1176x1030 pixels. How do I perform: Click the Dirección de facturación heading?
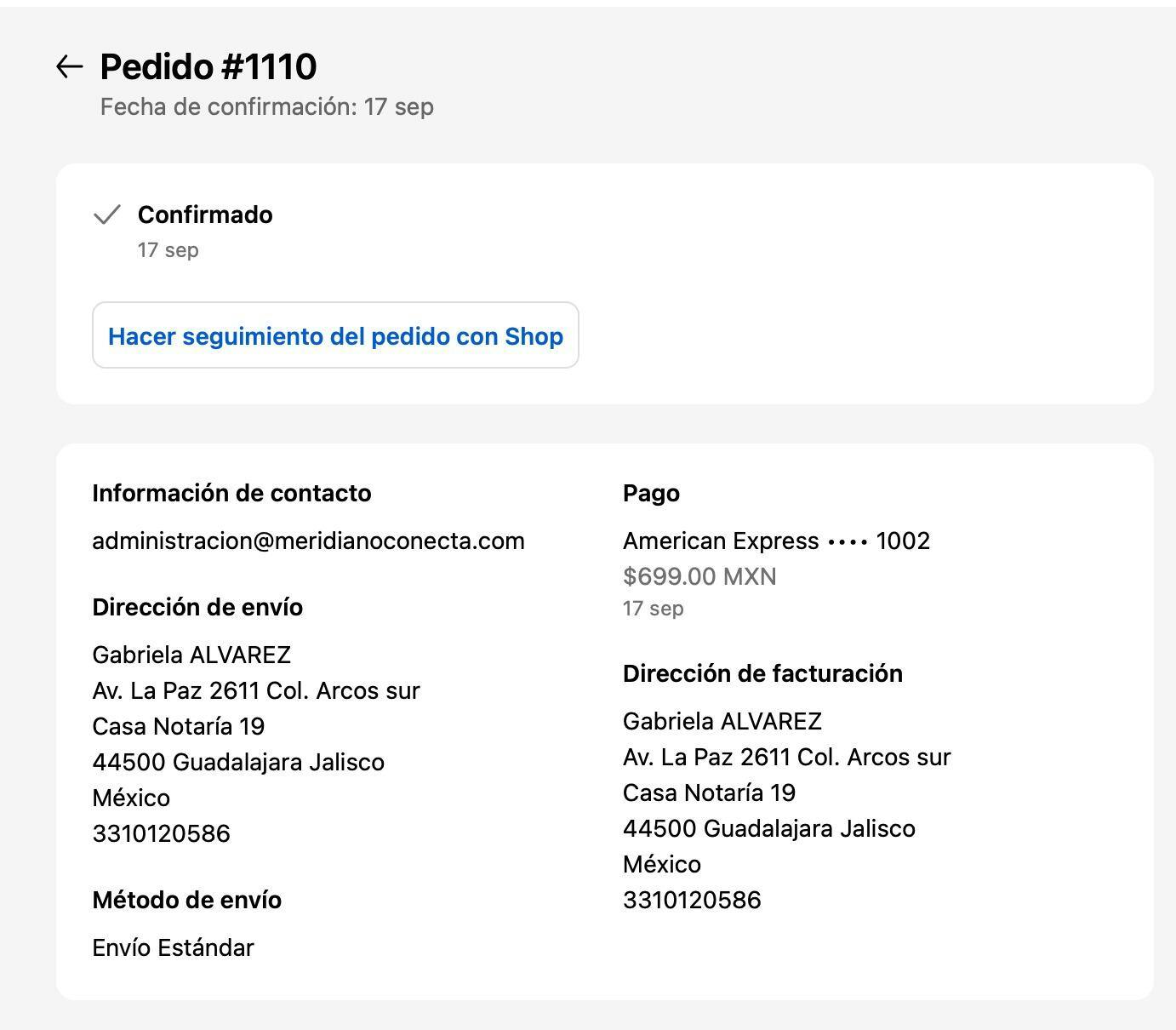[x=762, y=673]
